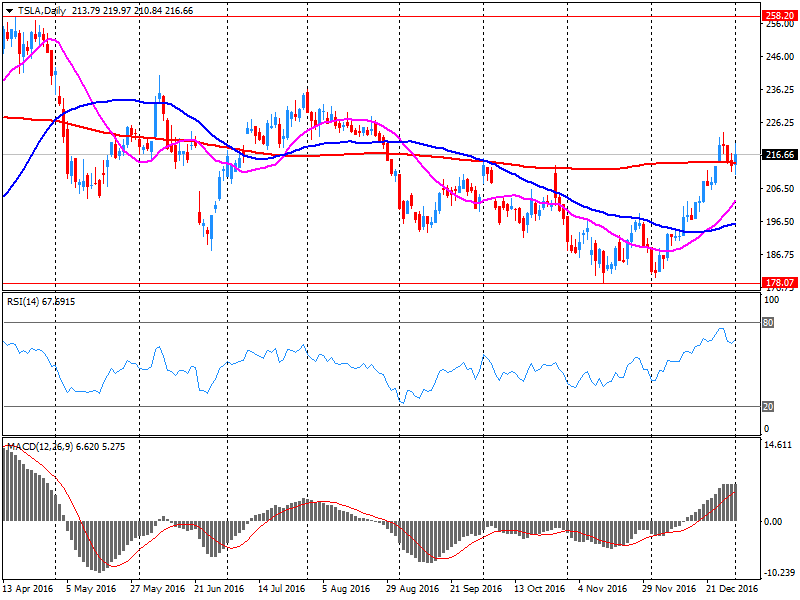
Task: Click the triangle arrow beside TSLA,Daily
Action: pyautogui.click(x=9, y=10)
